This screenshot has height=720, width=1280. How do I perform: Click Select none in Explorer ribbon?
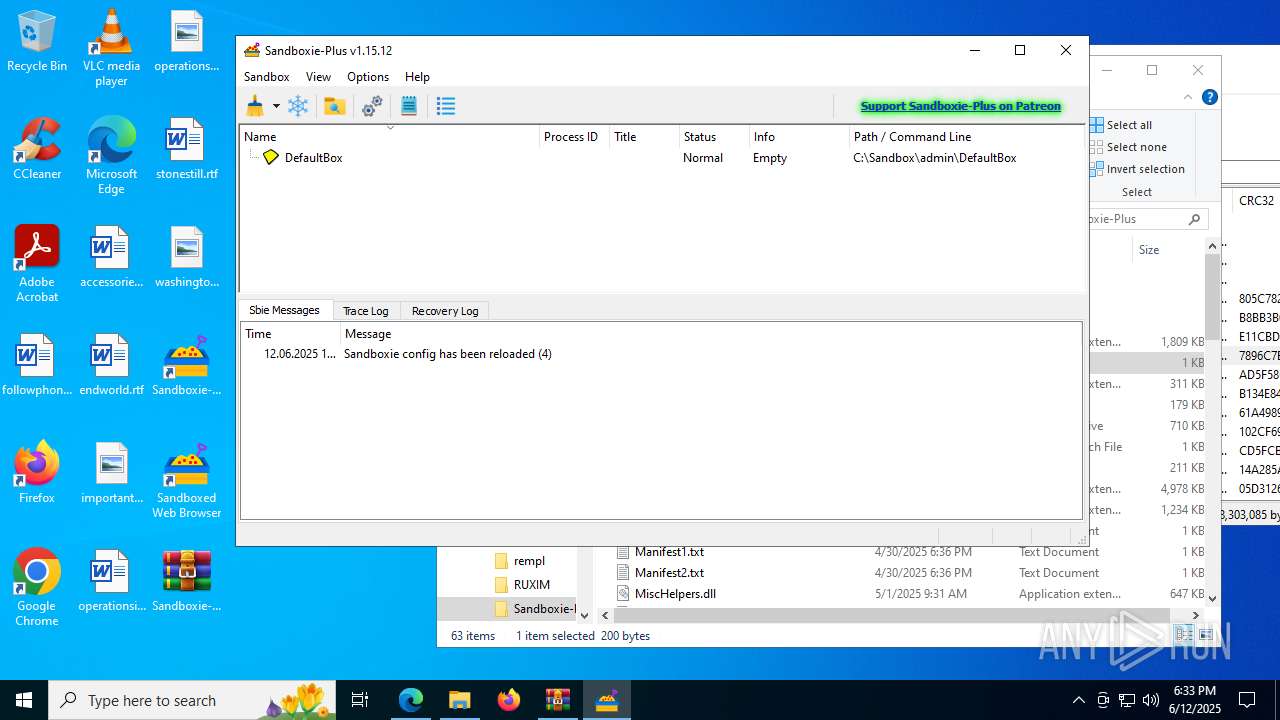1128,147
